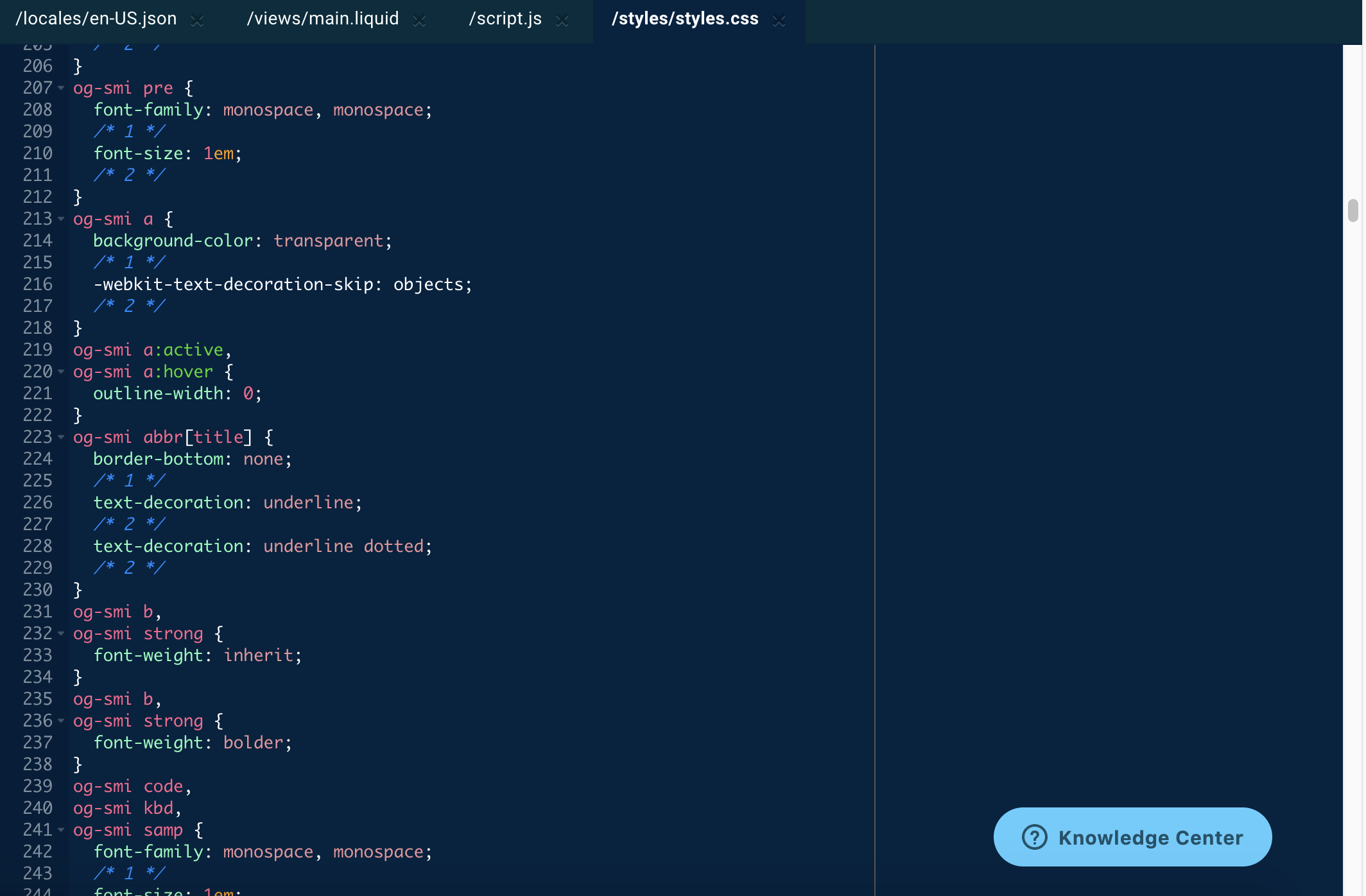Click the vertical scrollbar thumb
This screenshot has width=1366, height=896.
(x=1353, y=211)
